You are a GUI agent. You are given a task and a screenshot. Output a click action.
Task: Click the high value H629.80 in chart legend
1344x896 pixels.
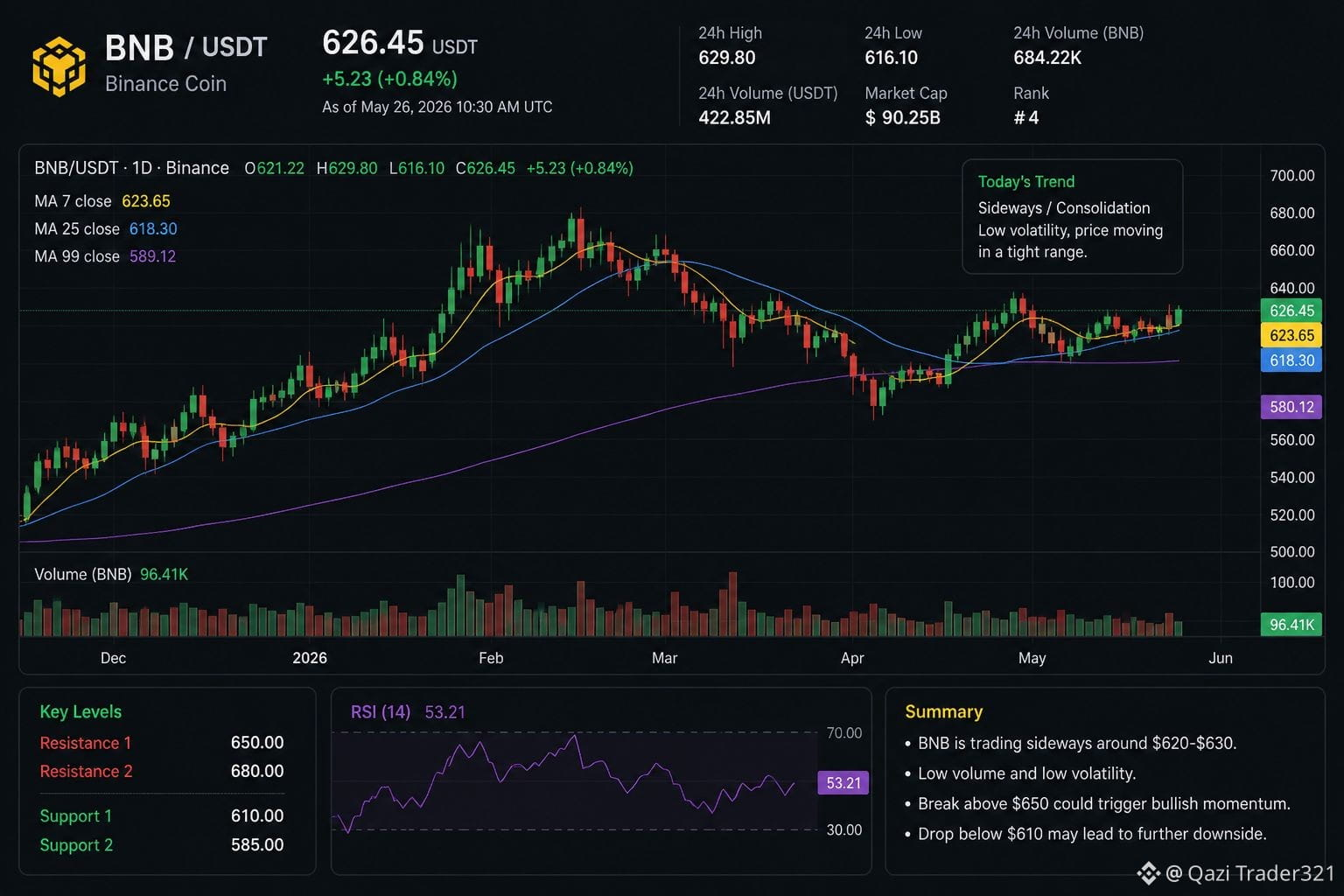click(x=346, y=168)
